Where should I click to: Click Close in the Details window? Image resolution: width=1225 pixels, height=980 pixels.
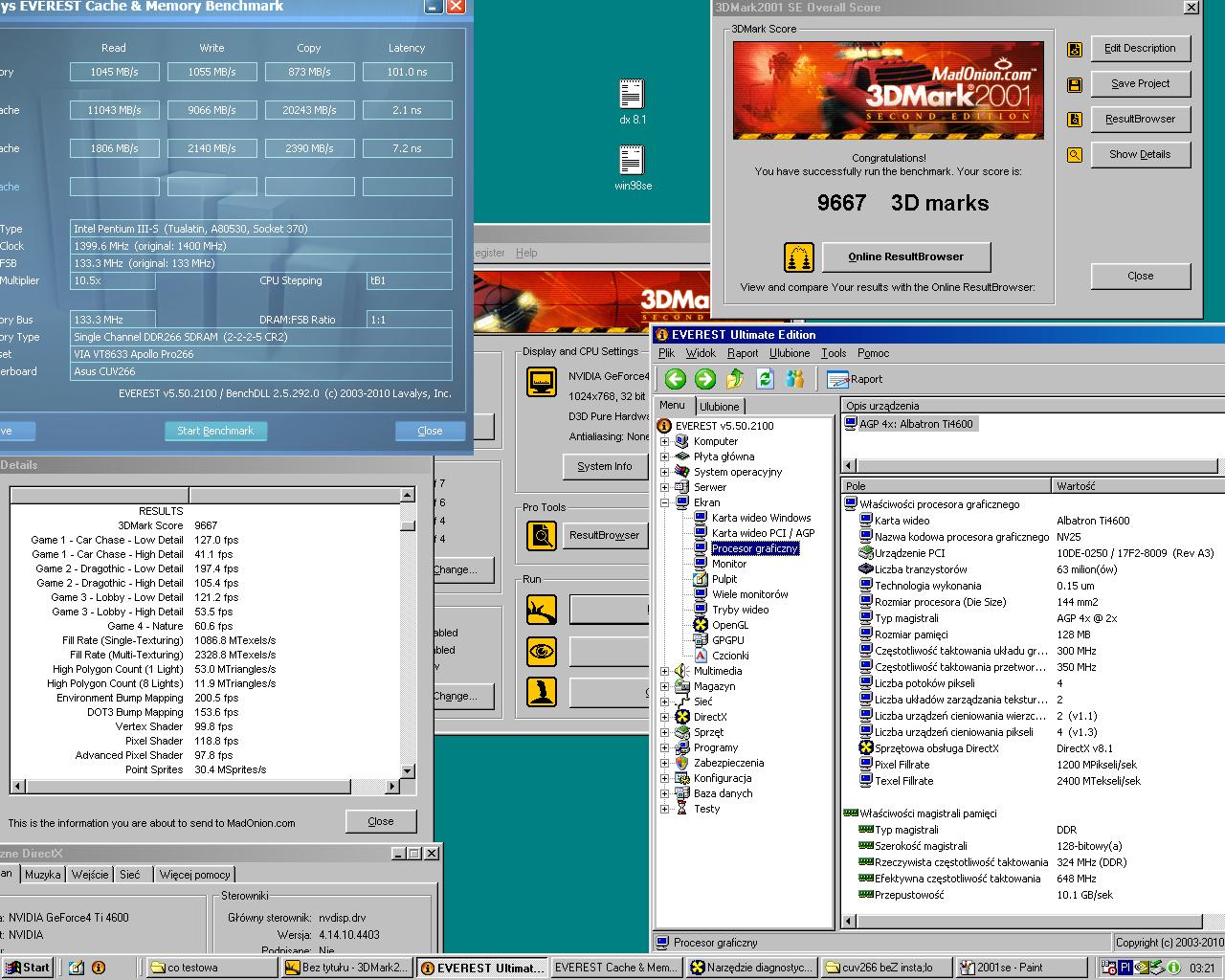point(381,821)
